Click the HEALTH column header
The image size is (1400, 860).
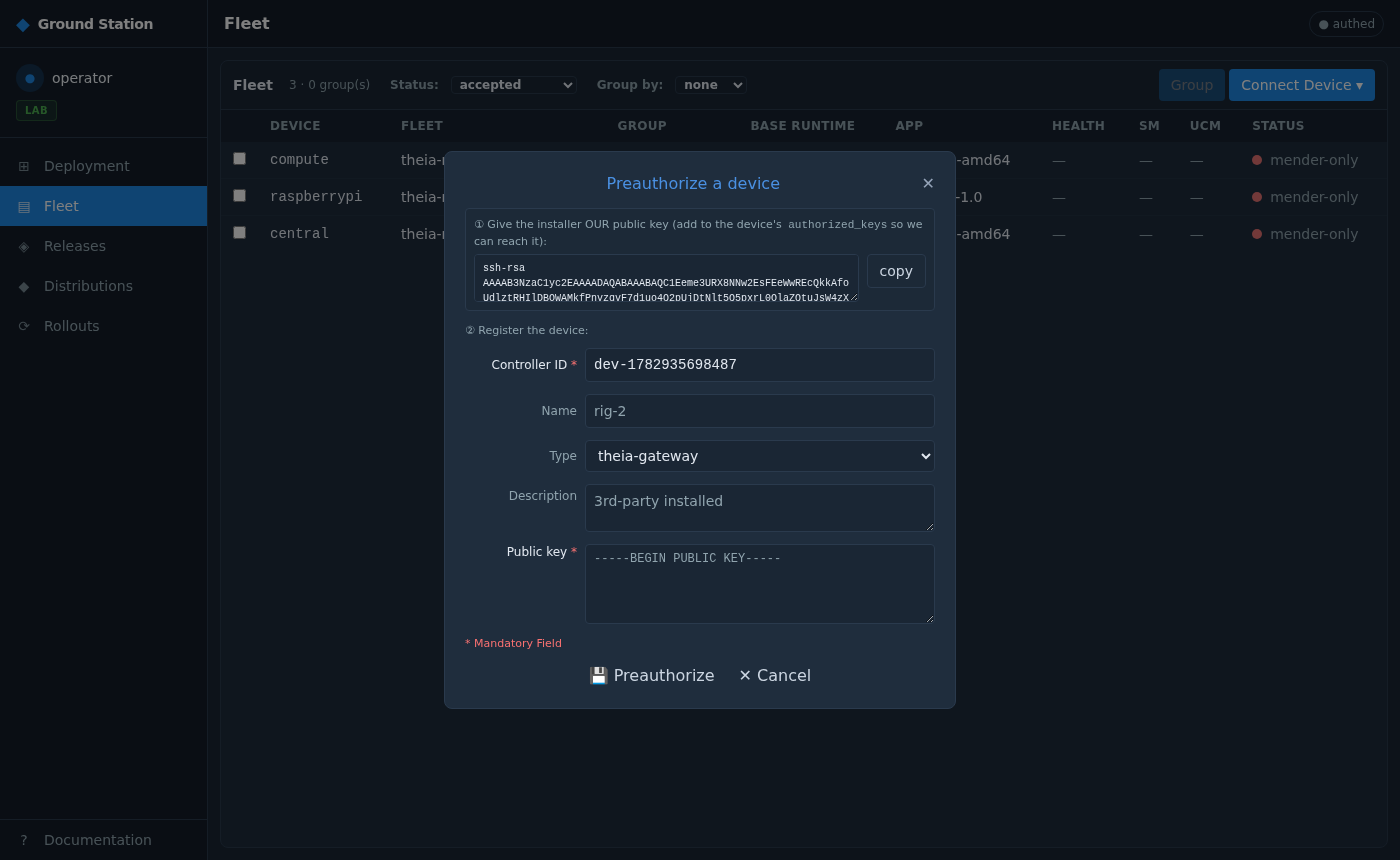pyautogui.click(x=1078, y=126)
